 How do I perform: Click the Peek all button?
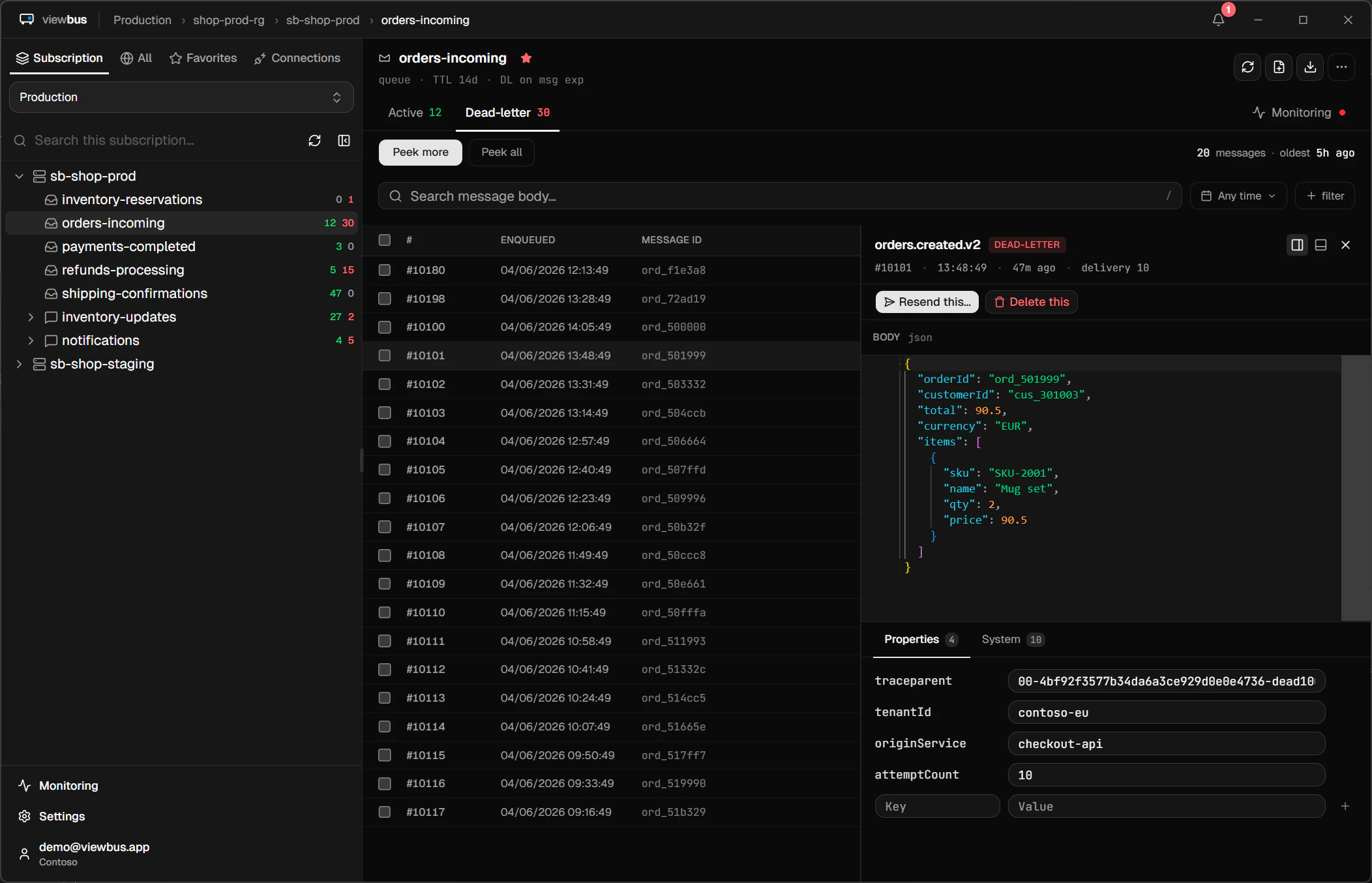pyautogui.click(x=501, y=152)
